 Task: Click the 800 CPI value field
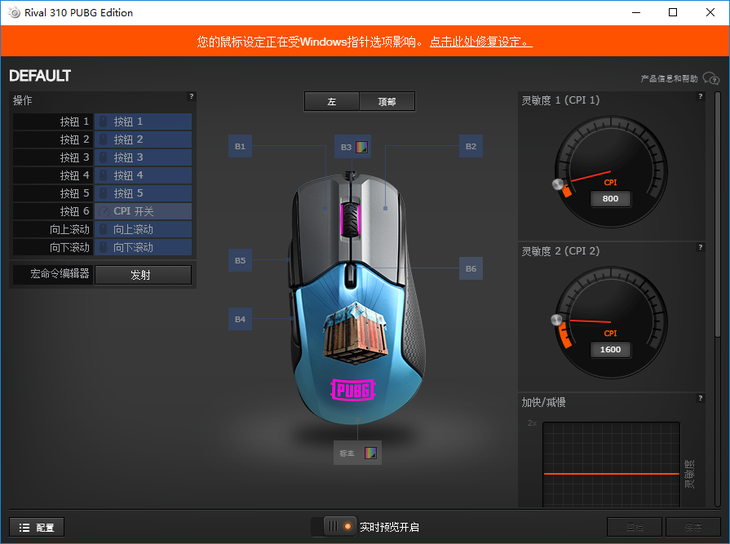pos(610,199)
